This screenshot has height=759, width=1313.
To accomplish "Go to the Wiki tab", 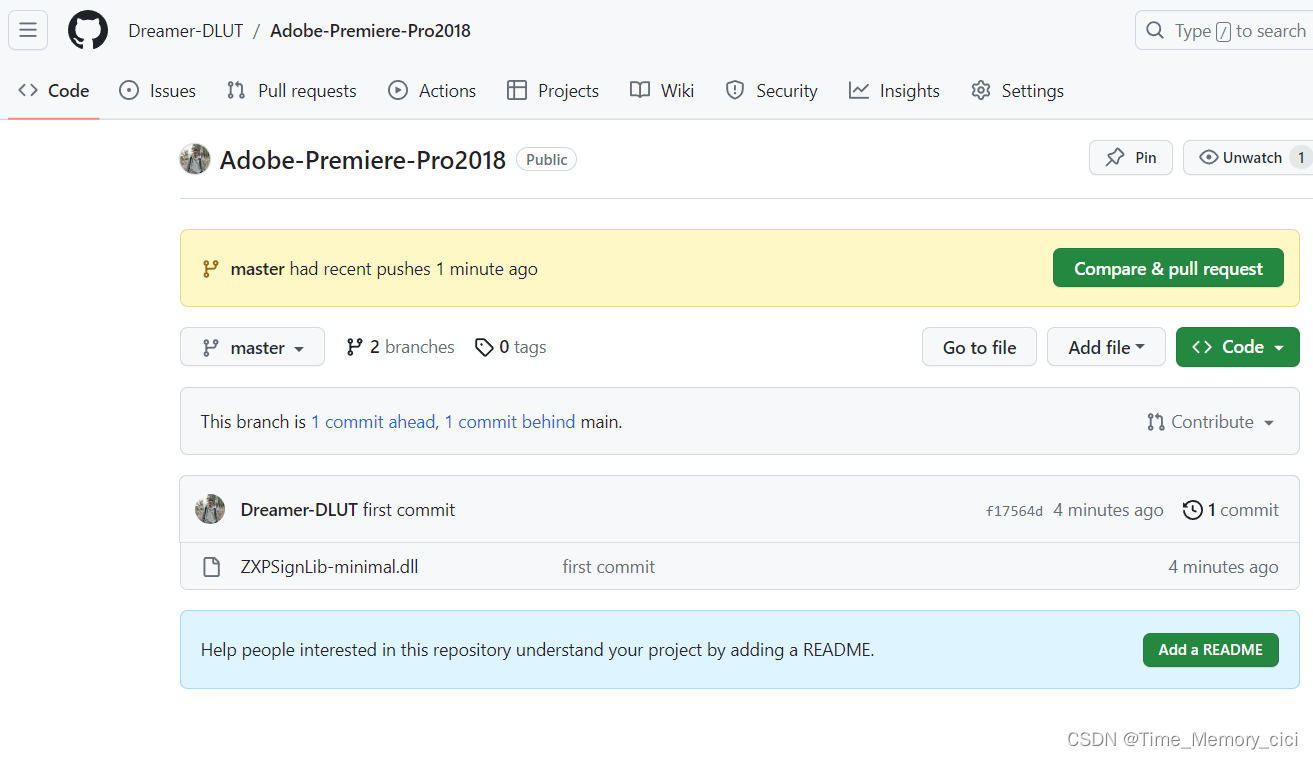I will (x=662, y=91).
